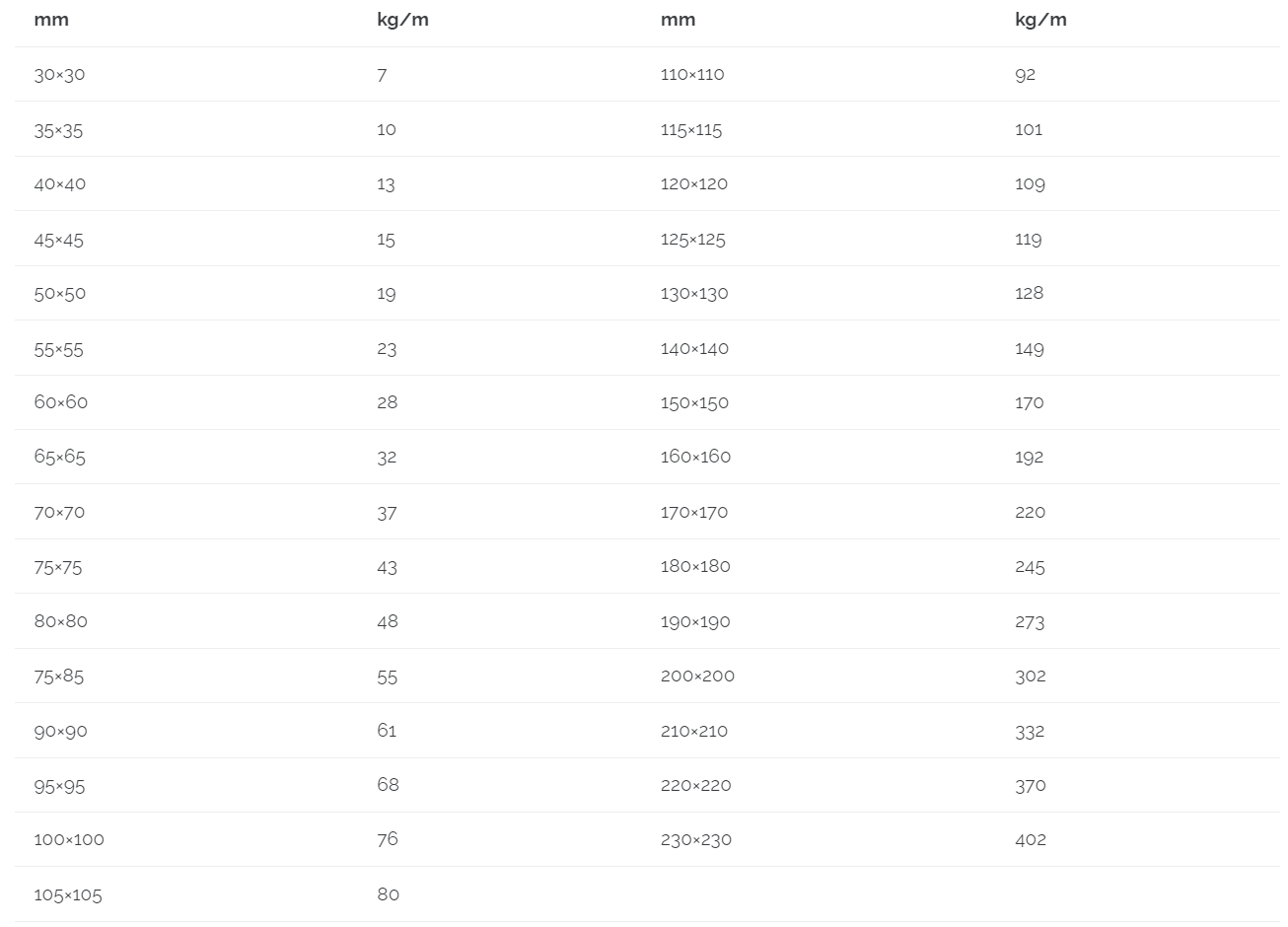Select the weight value 92

tap(1026, 75)
